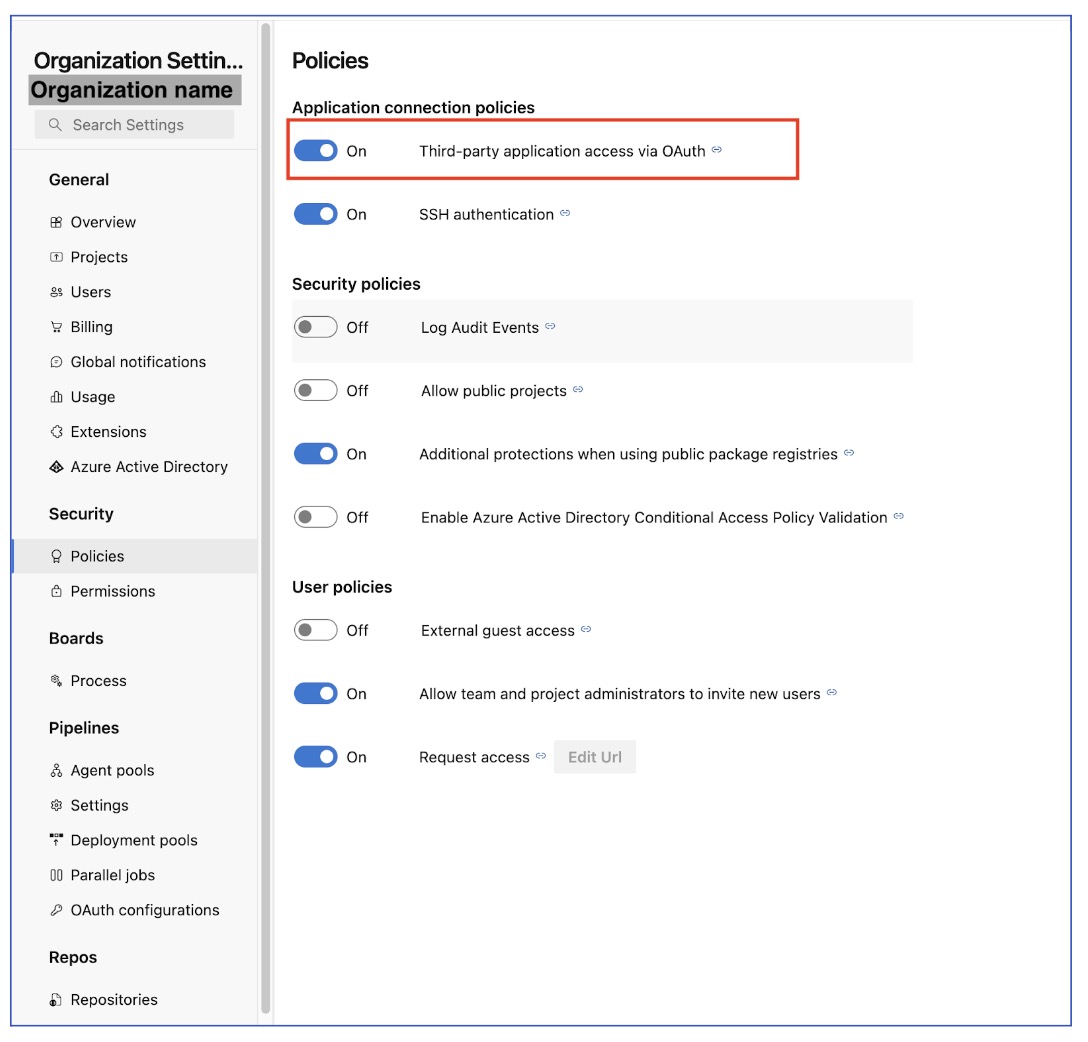Click the Search Settings input field
1088x1042 pixels.
pyautogui.click(x=135, y=125)
